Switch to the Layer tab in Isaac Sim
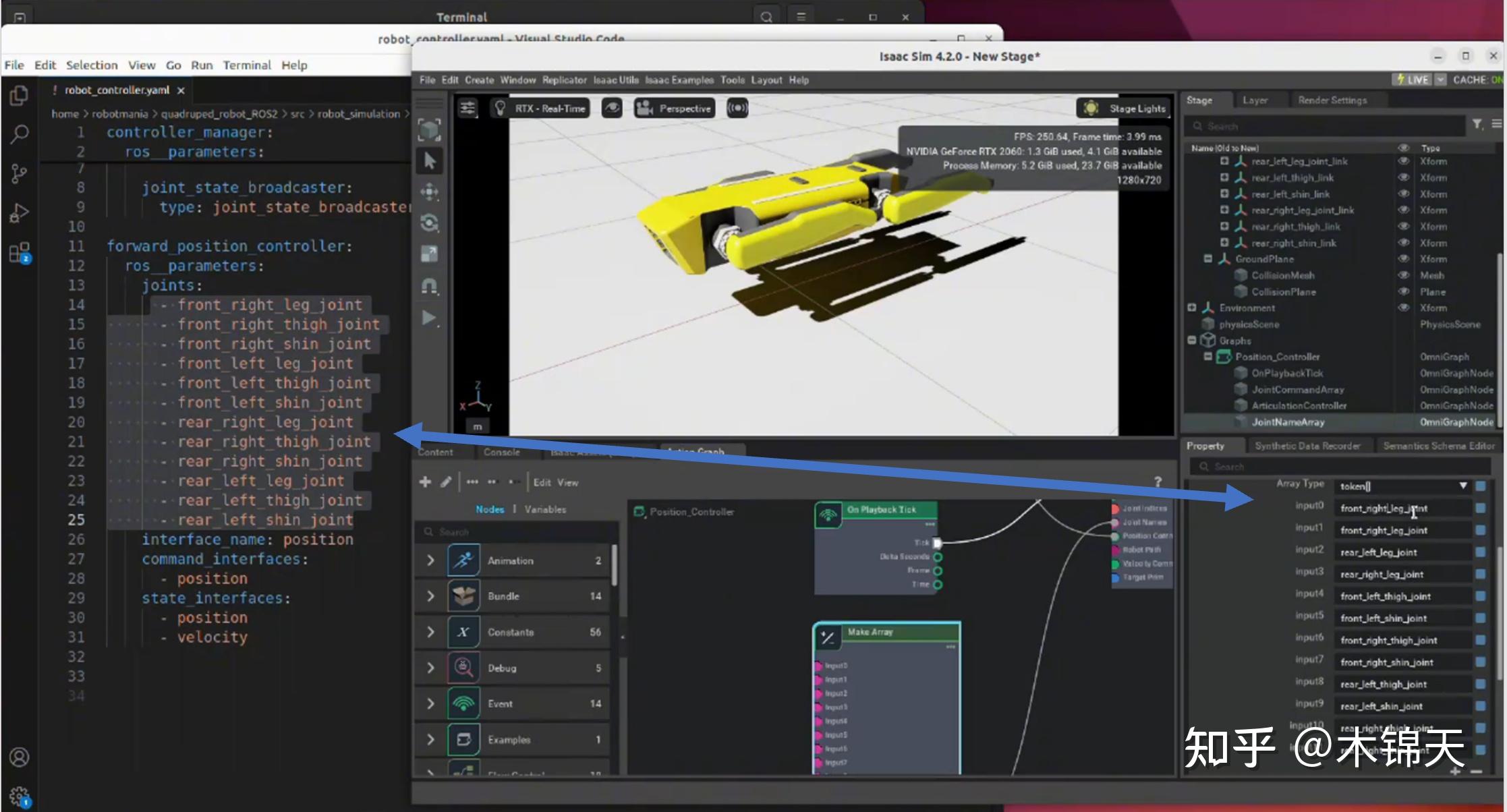This screenshot has height=812, width=1507. (1255, 99)
